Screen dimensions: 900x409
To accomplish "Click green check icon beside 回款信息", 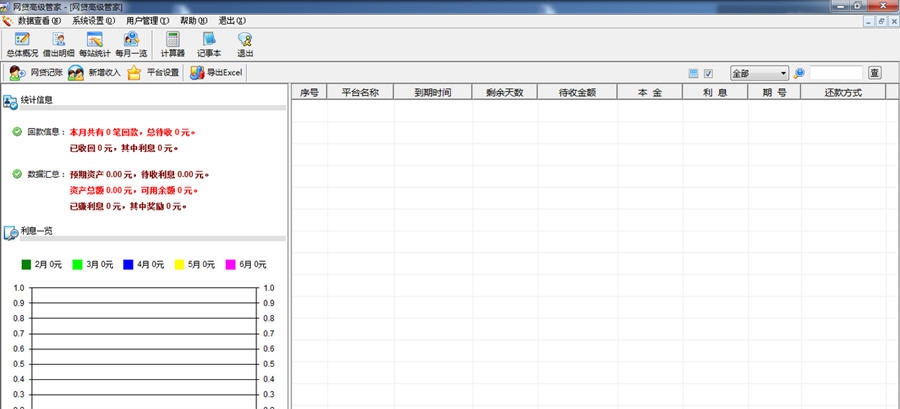I will click(17, 132).
